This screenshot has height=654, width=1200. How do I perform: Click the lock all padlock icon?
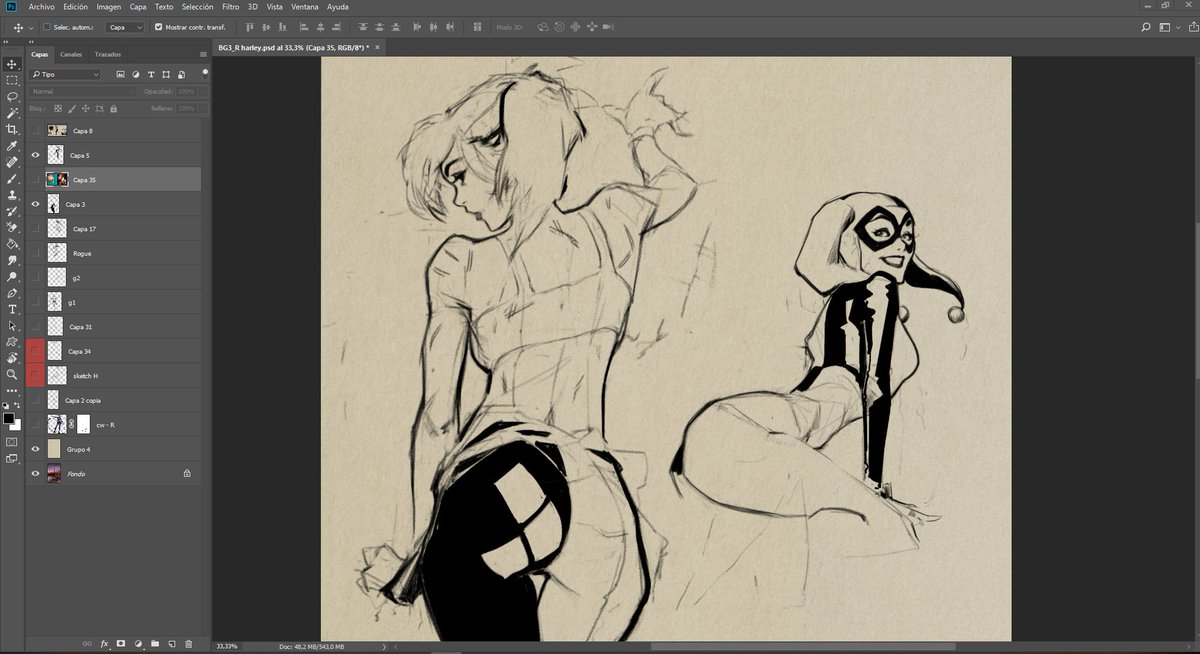[x=113, y=108]
